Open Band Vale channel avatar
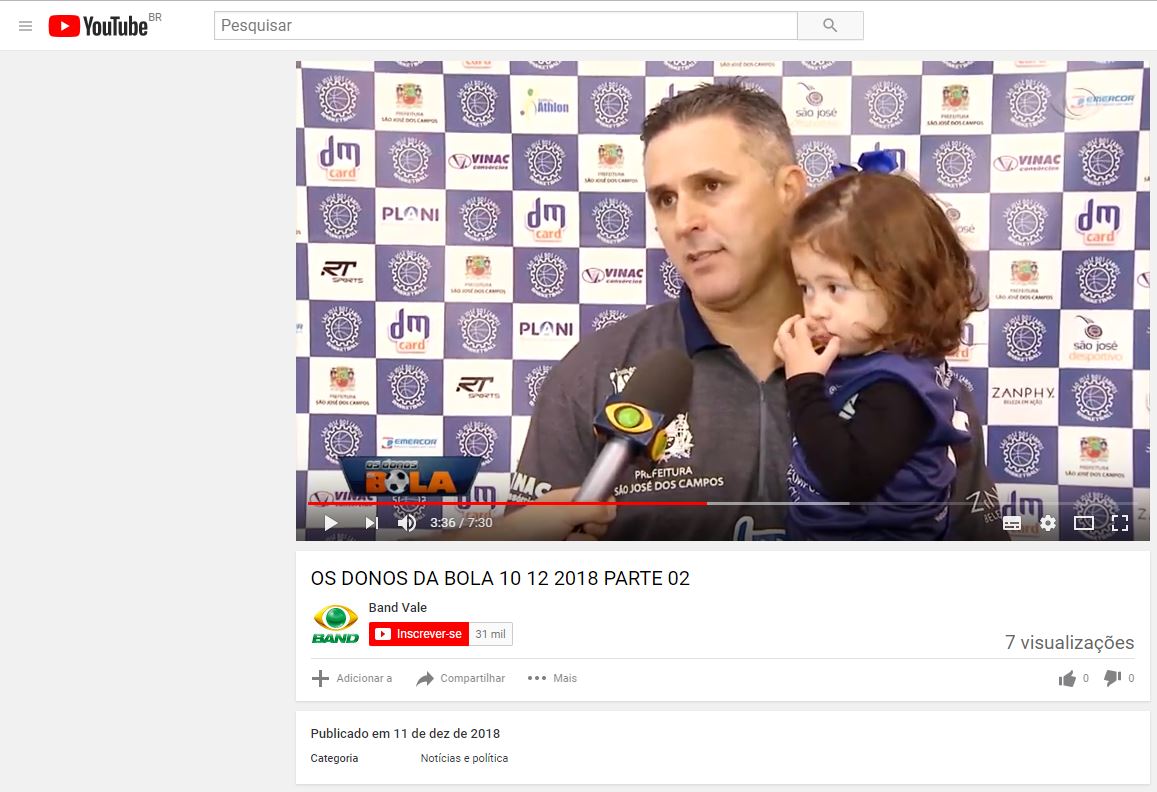The height and width of the screenshot is (792, 1157). pos(335,623)
